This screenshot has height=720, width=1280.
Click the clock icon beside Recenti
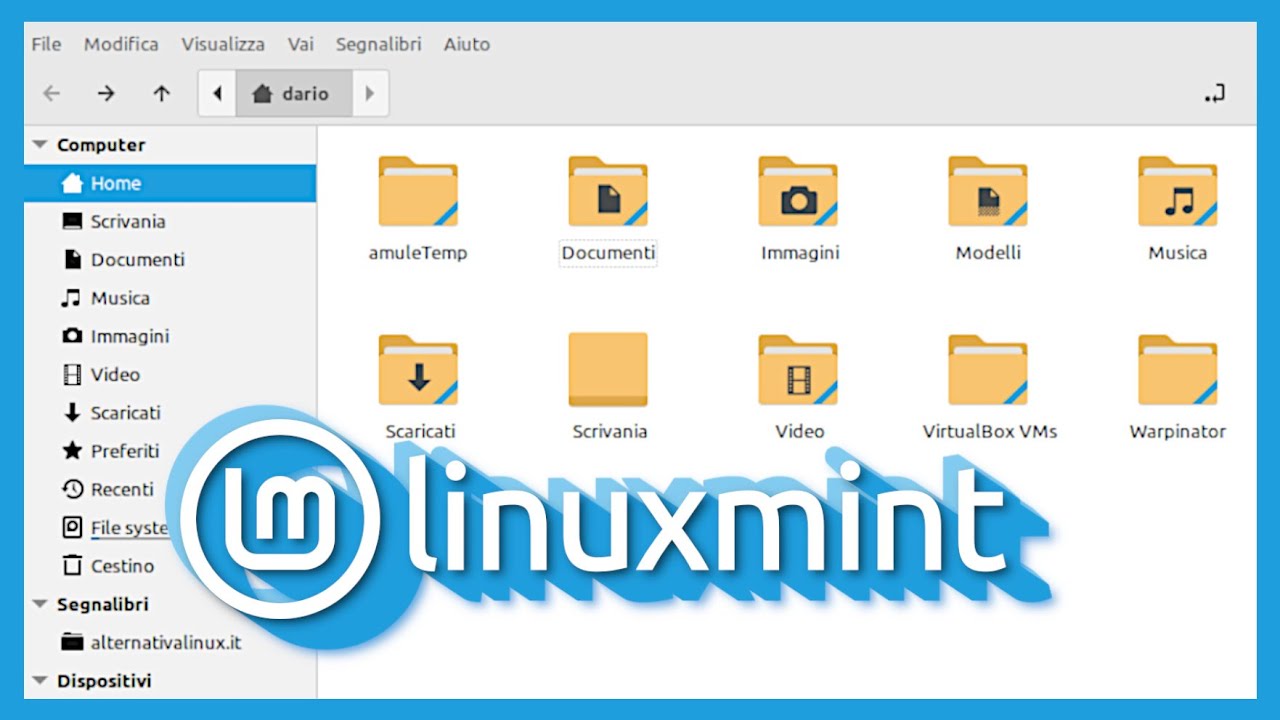pyautogui.click(x=72, y=489)
